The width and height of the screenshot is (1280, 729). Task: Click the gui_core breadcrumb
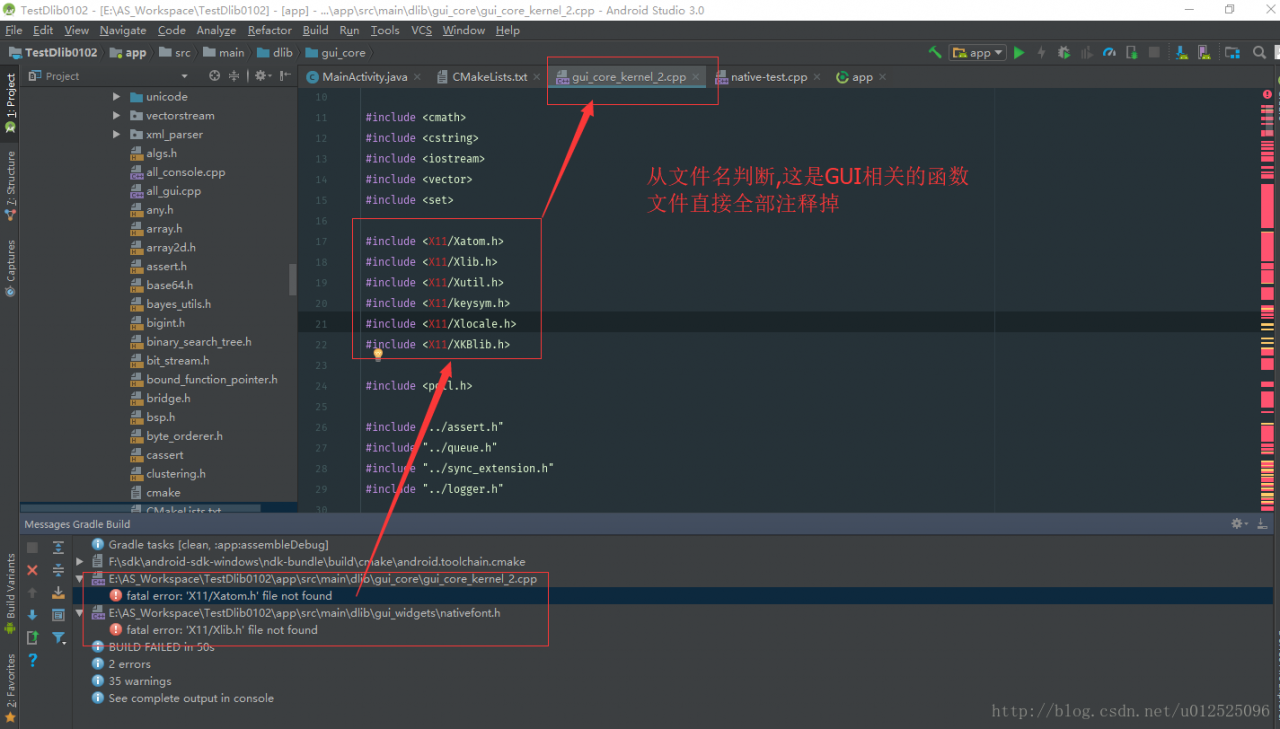pyautogui.click(x=336, y=53)
